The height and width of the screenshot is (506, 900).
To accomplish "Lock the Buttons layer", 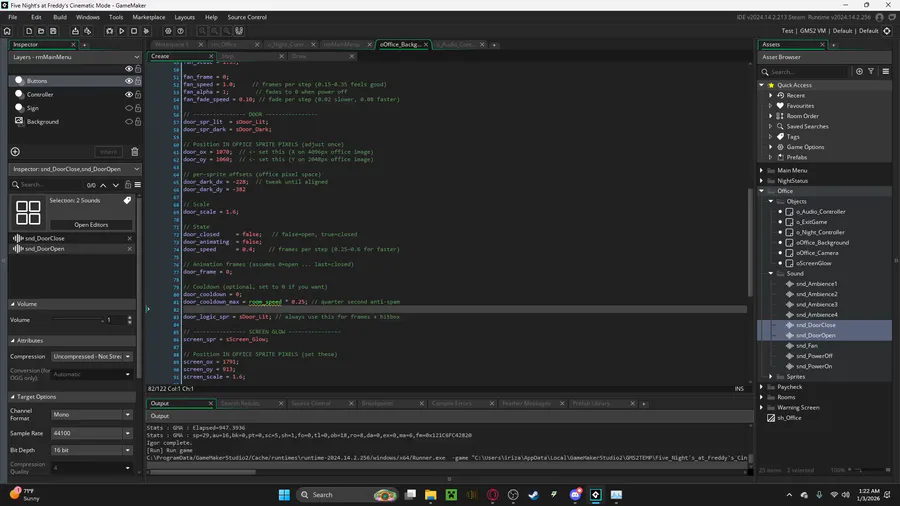I will click(138, 81).
